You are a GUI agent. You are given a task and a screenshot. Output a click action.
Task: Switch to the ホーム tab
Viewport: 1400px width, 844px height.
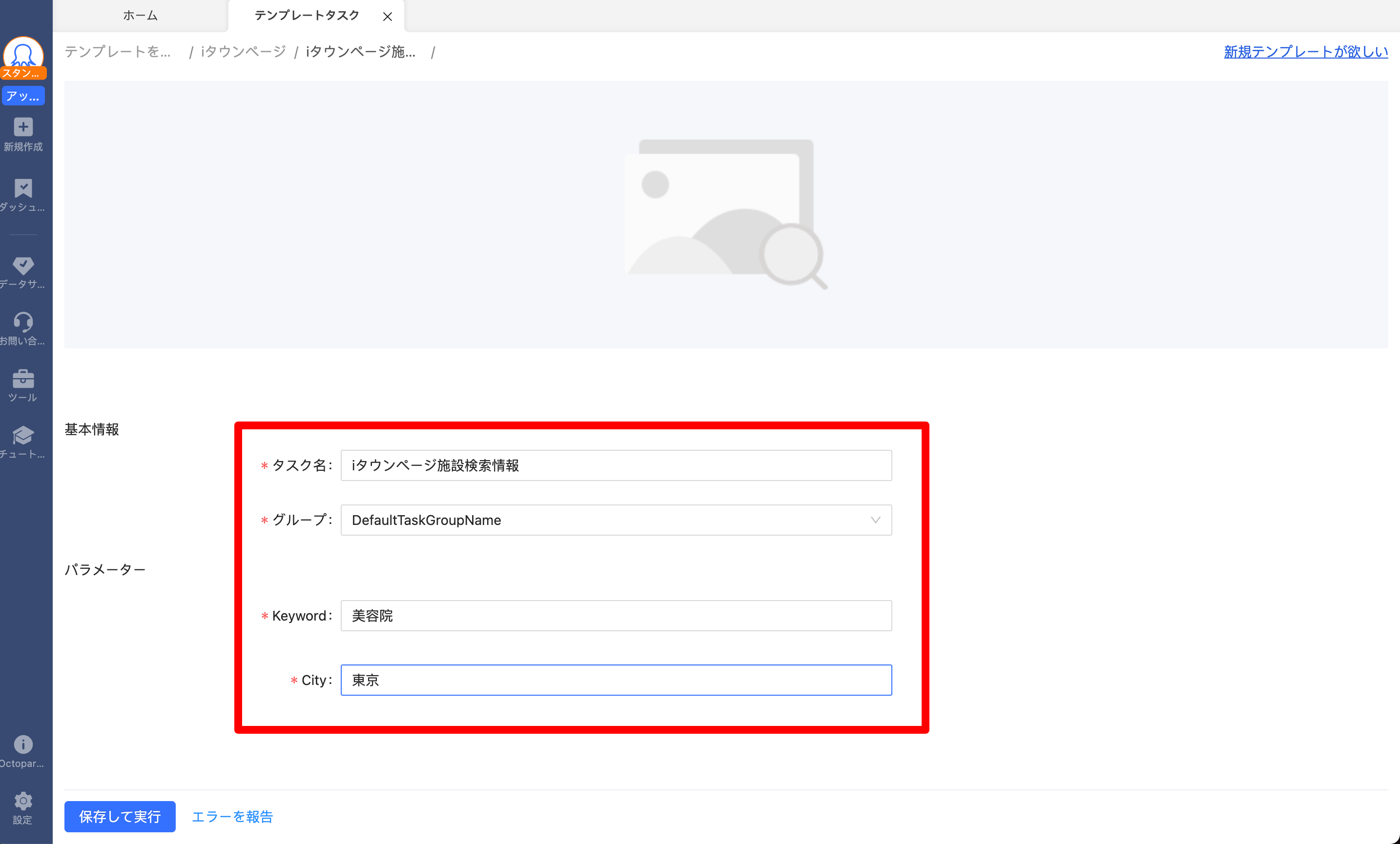140,16
